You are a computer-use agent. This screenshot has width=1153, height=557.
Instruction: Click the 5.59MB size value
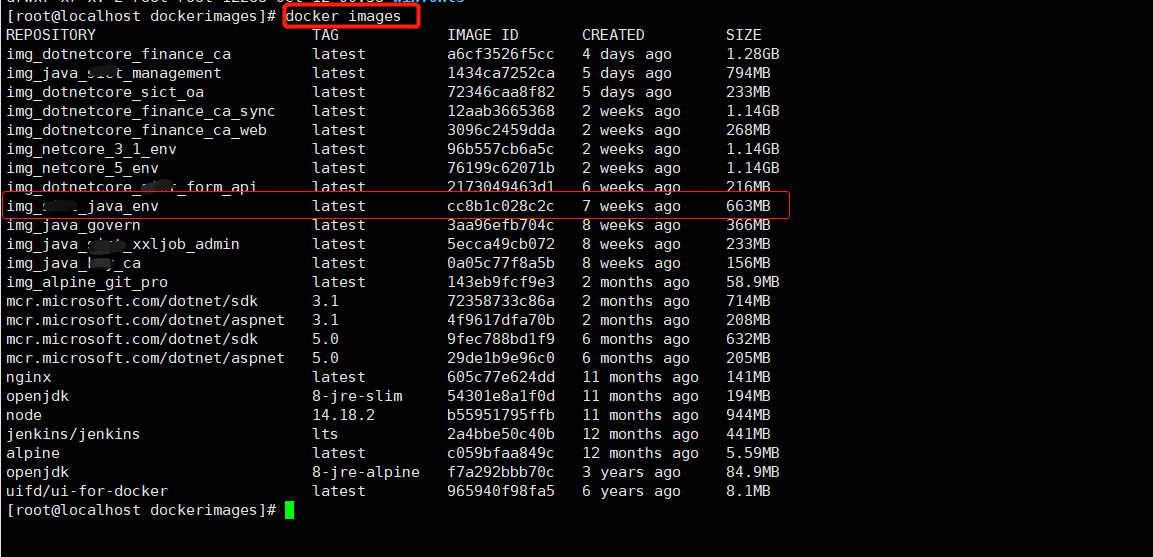tap(752, 453)
